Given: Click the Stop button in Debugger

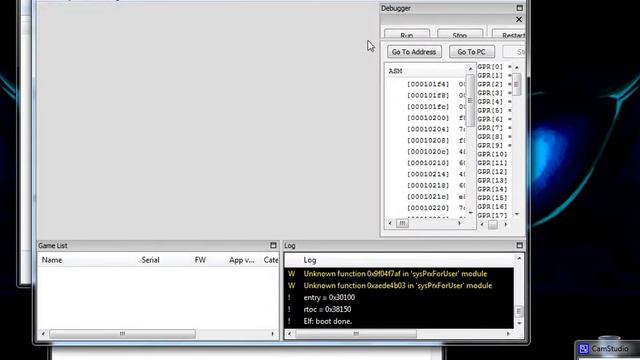Looking at the screenshot, I should pos(460,34).
